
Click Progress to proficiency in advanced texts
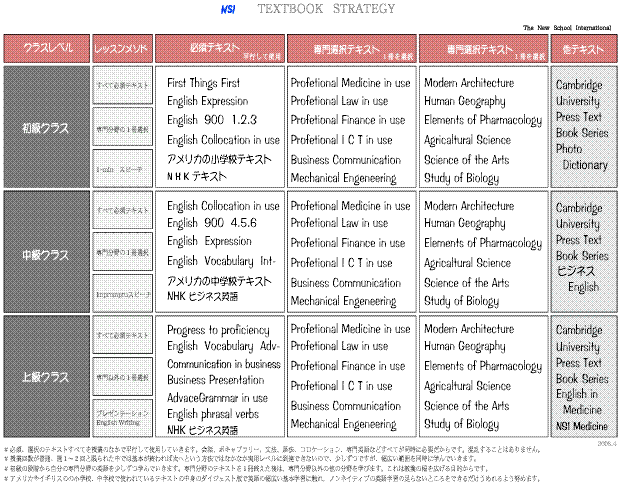218,330
